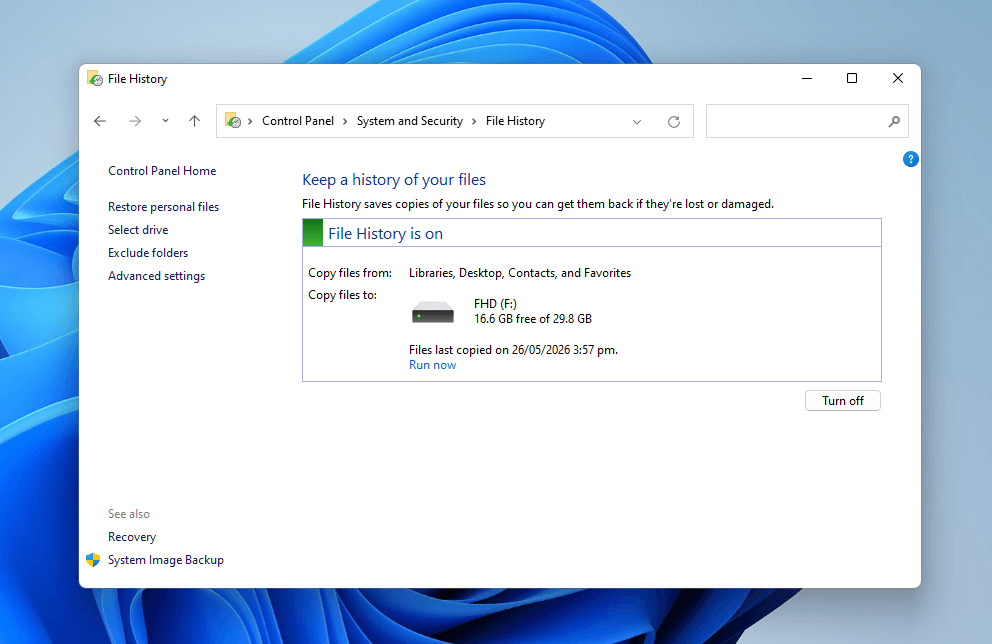This screenshot has height=644, width=992.
Task: Click the search magnifier icon
Action: (894, 121)
